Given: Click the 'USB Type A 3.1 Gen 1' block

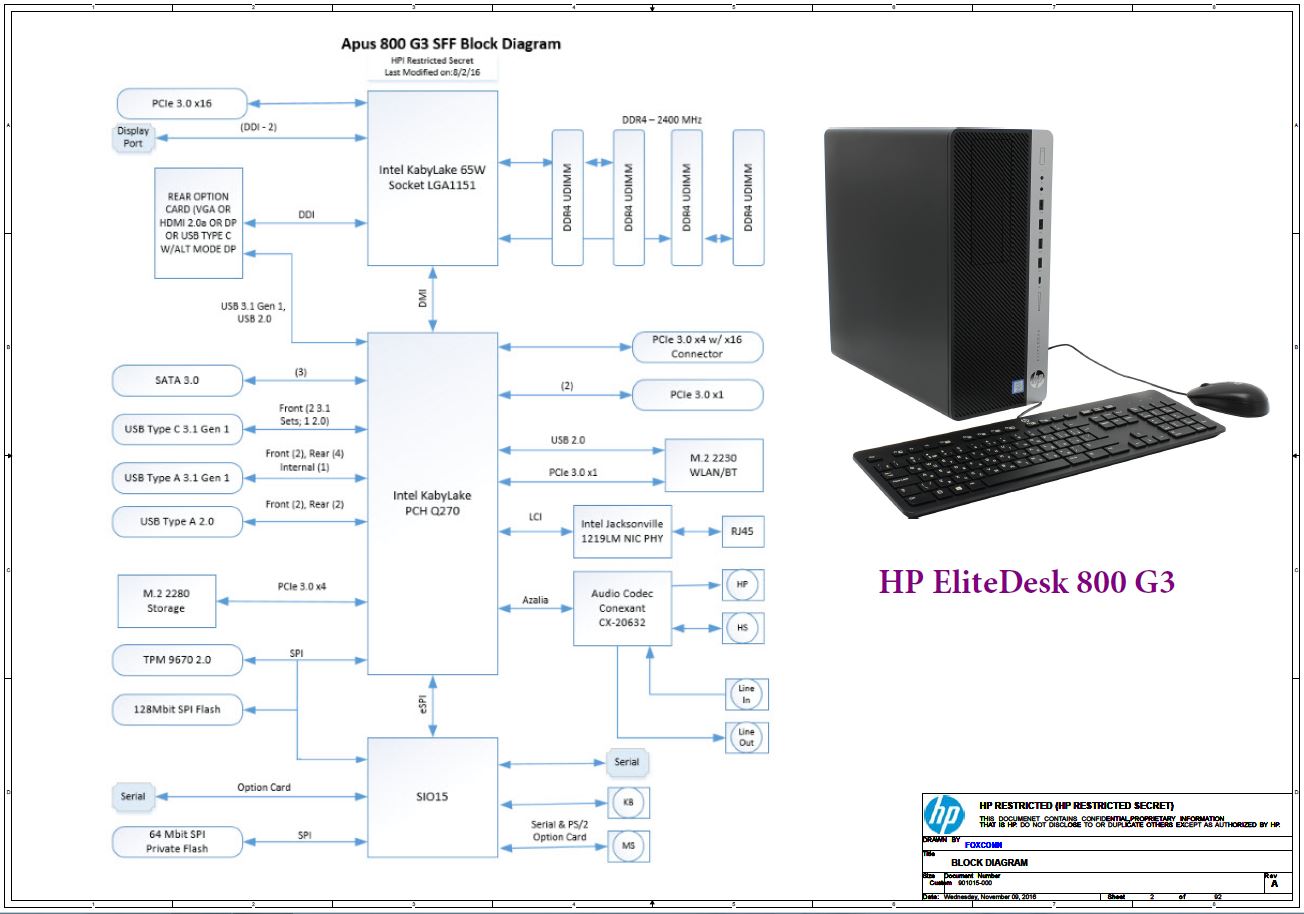Looking at the screenshot, I should click(x=178, y=478).
